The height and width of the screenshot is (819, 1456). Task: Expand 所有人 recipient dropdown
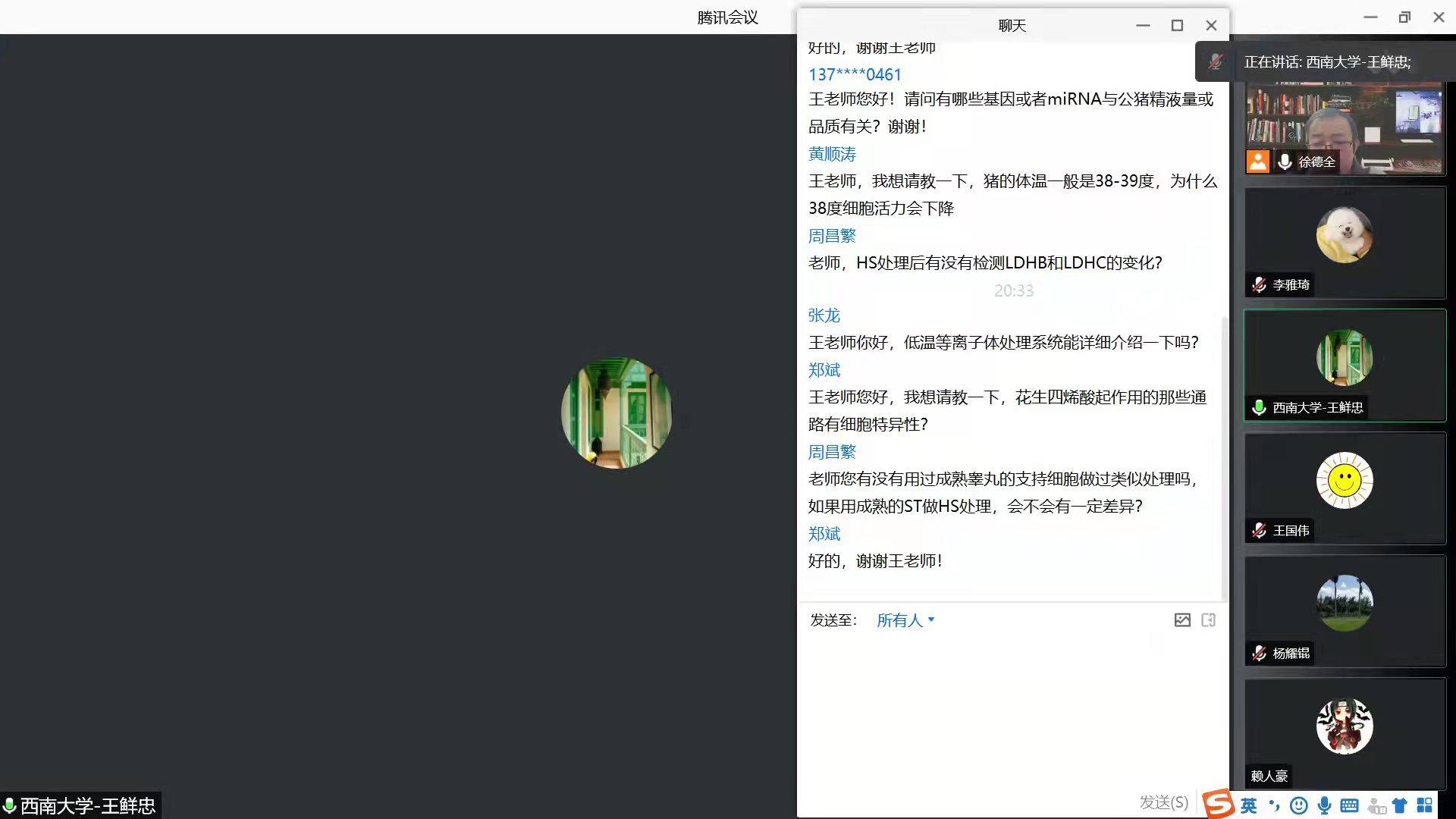(899, 620)
